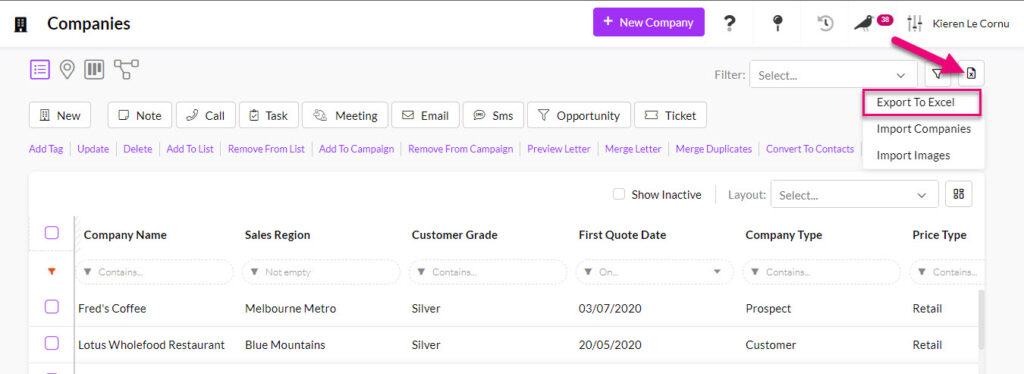Click the funnel filter icon button
The height and width of the screenshot is (374, 1024).
click(x=938, y=74)
